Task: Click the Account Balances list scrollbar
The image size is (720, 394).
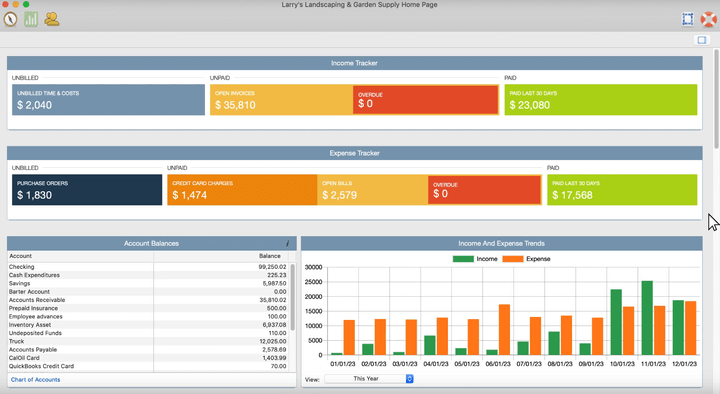Action: (x=293, y=297)
